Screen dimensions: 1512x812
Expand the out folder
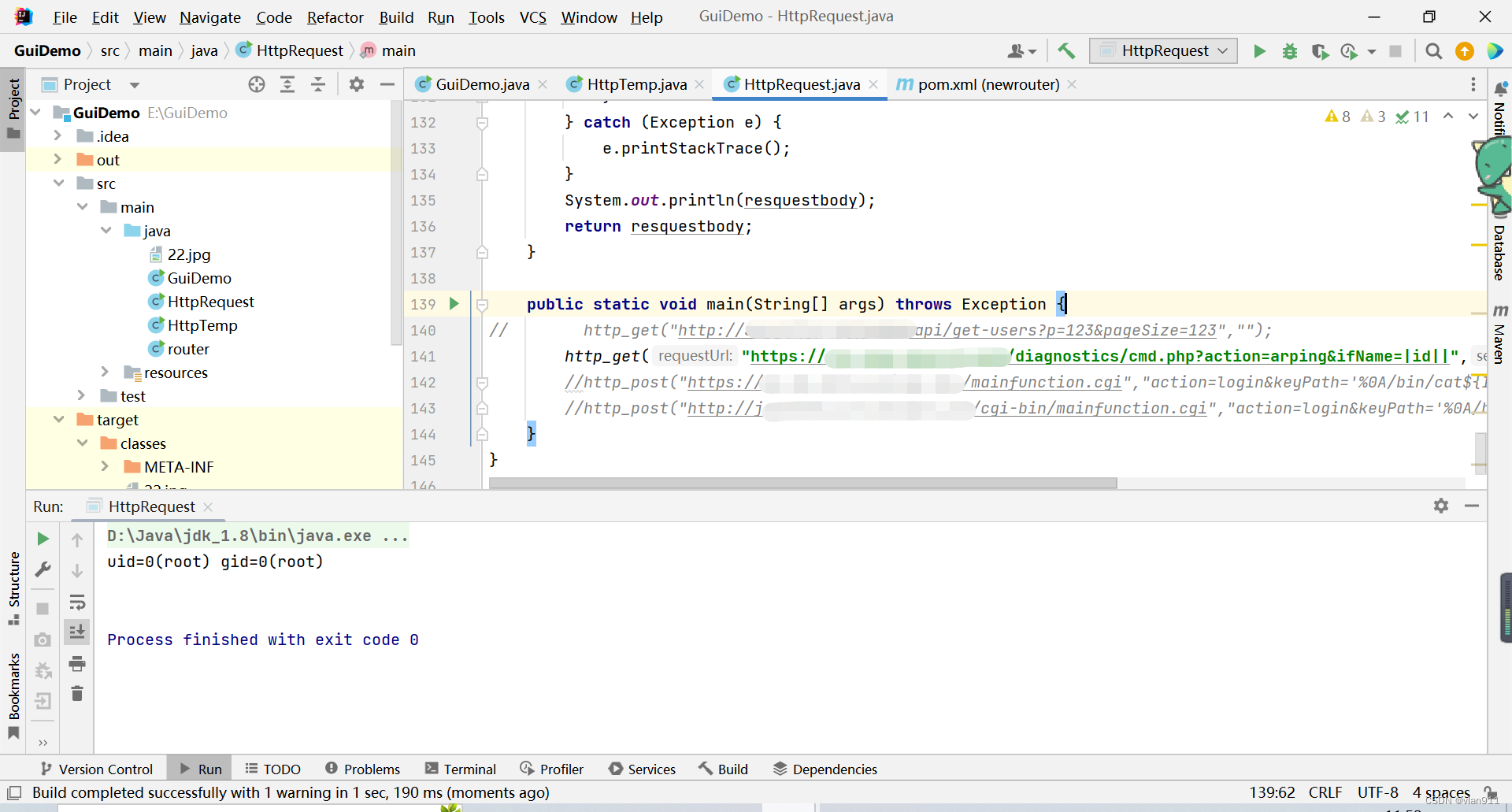57,159
